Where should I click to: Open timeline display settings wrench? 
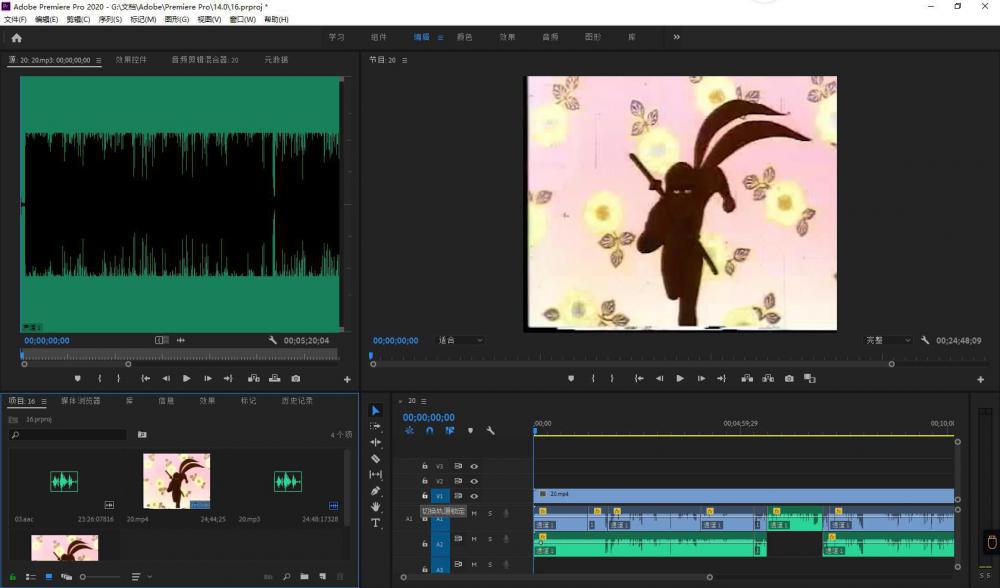point(490,430)
